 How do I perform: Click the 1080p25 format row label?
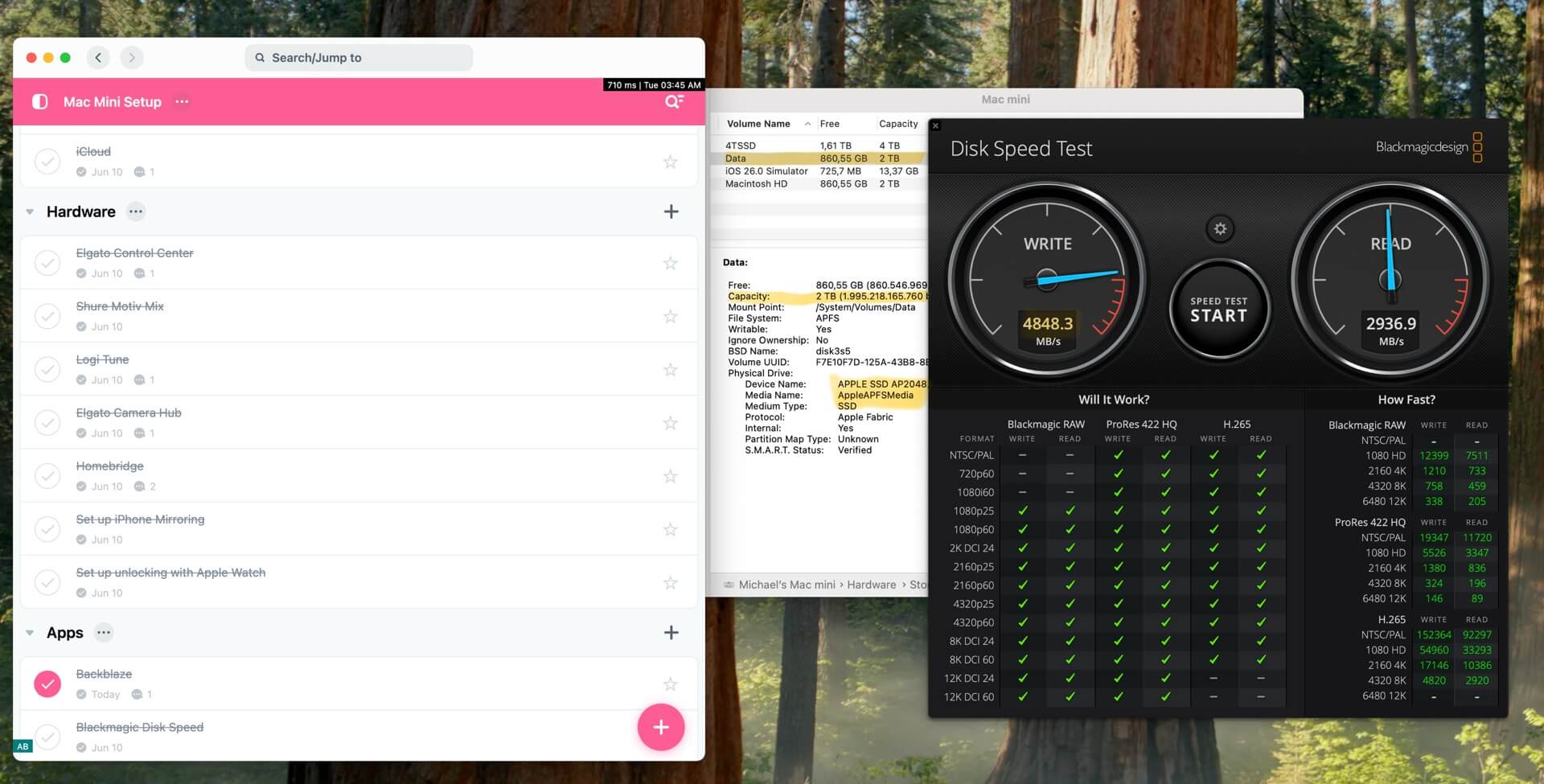point(973,511)
